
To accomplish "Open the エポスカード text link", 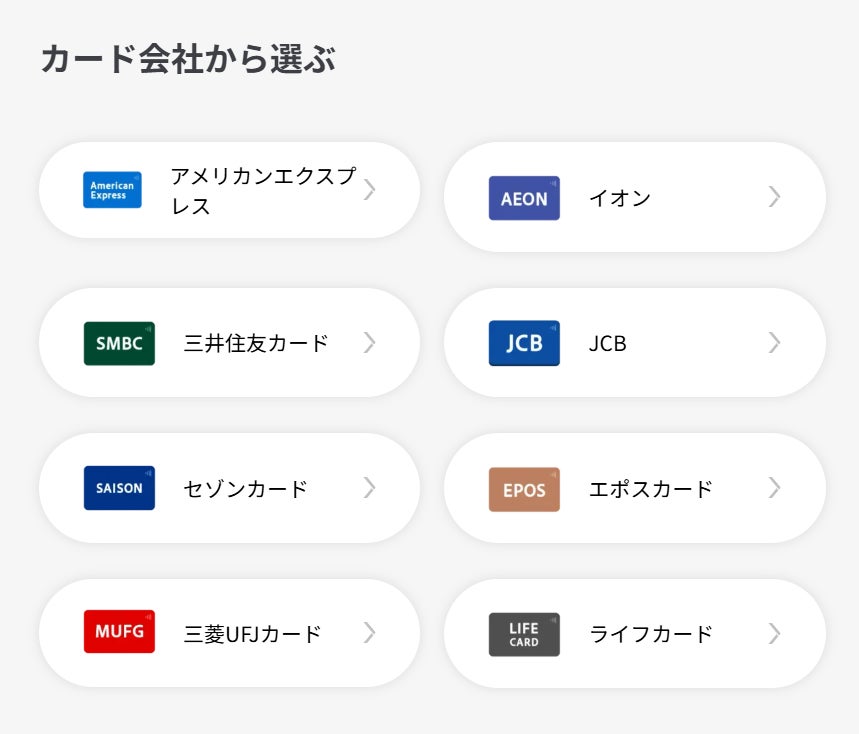I will point(650,489).
